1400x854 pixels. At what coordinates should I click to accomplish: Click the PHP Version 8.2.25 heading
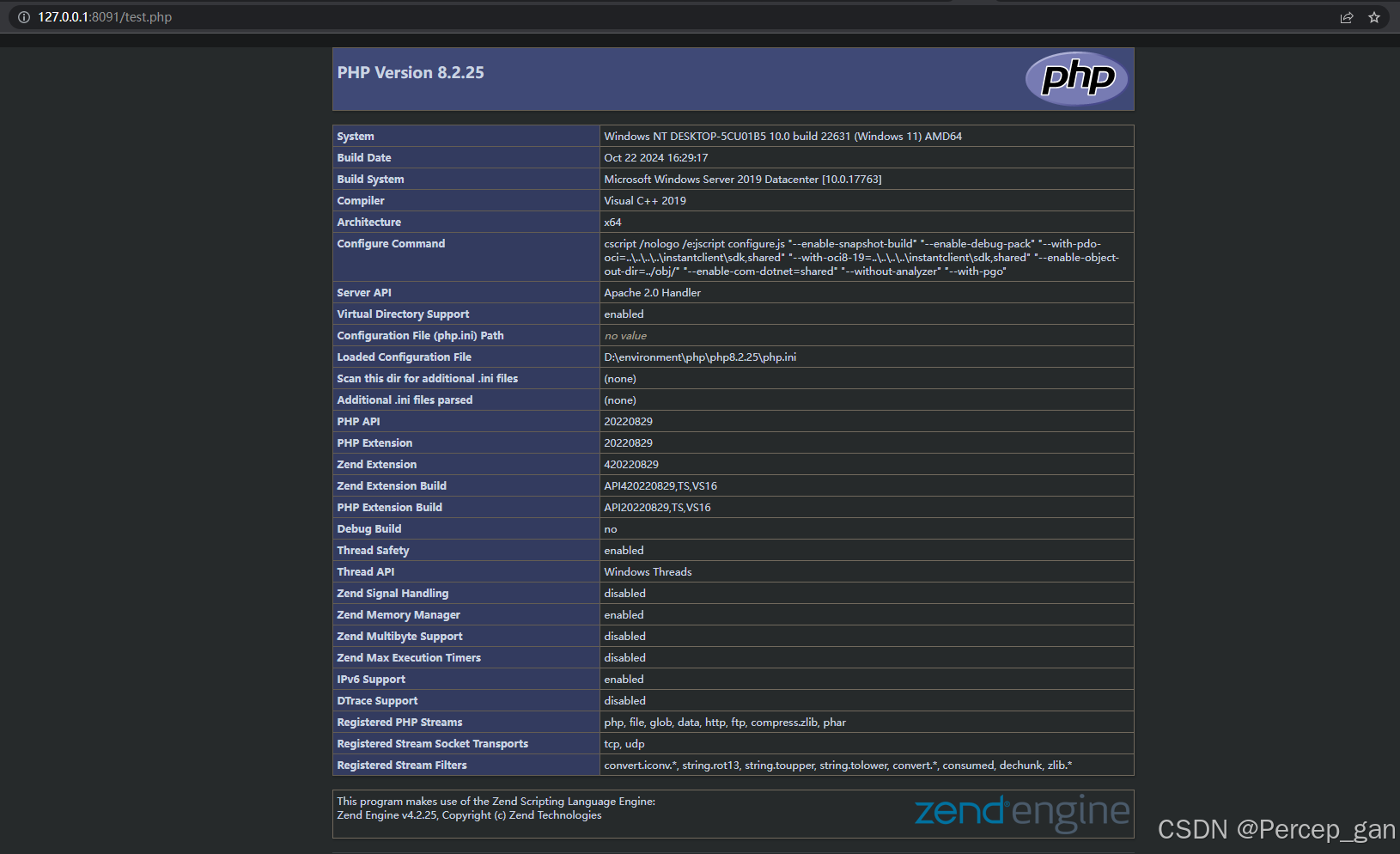(411, 73)
